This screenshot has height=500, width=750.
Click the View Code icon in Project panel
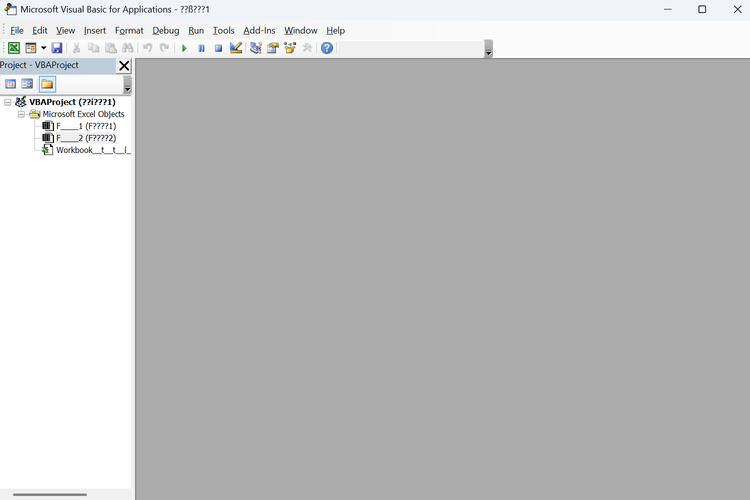(x=10, y=84)
